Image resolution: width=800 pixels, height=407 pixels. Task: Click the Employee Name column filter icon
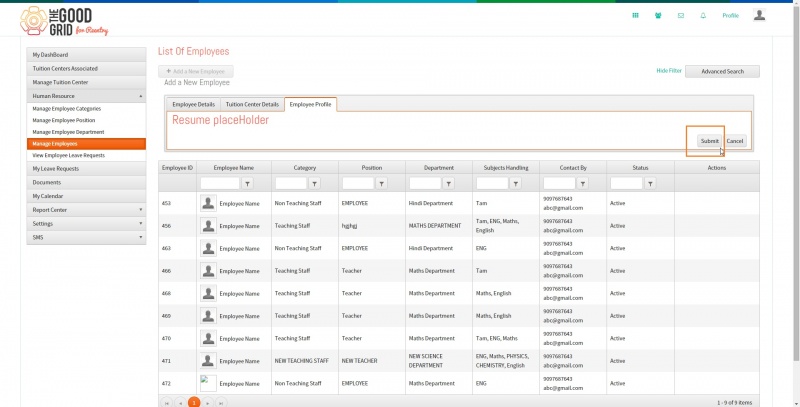coord(247,183)
